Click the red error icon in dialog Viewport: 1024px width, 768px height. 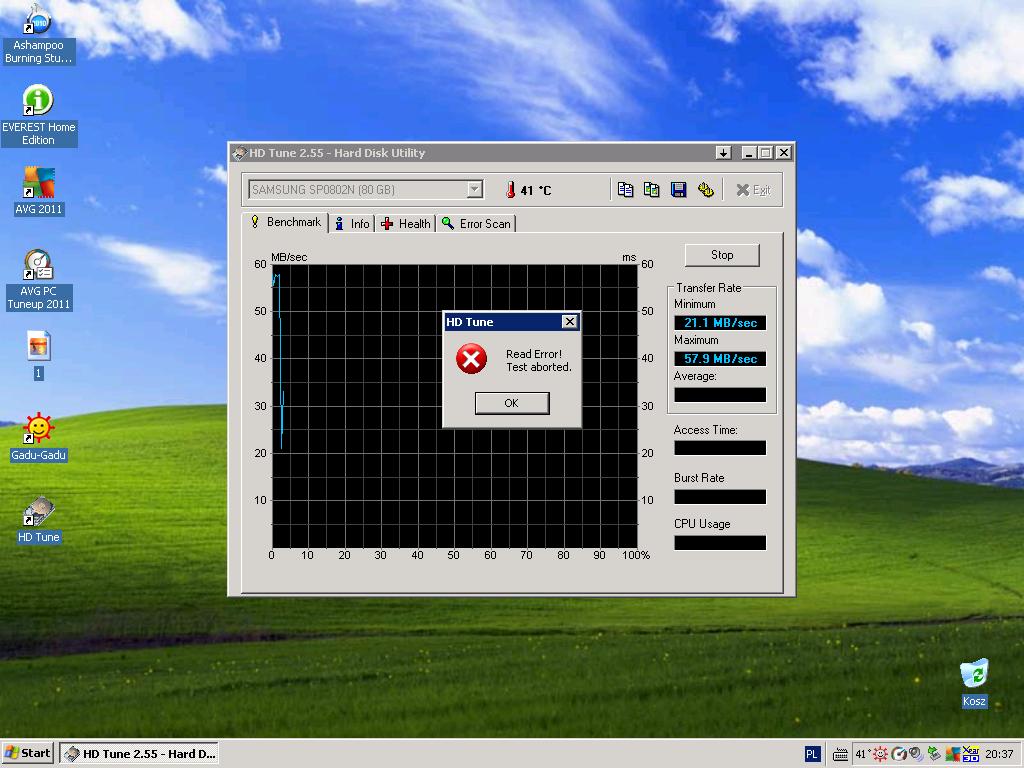471,359
